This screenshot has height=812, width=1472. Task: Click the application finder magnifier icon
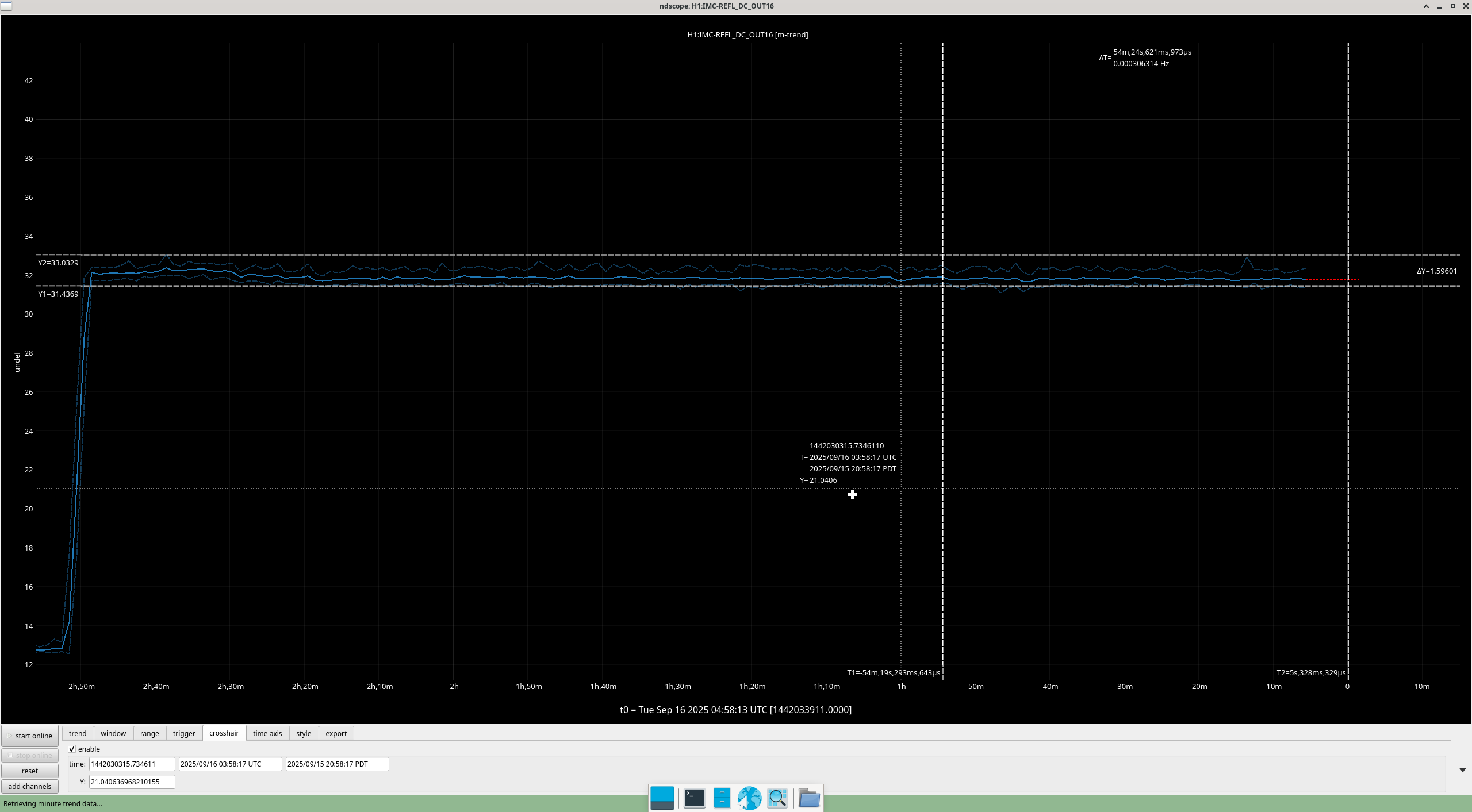pos(777,798)
